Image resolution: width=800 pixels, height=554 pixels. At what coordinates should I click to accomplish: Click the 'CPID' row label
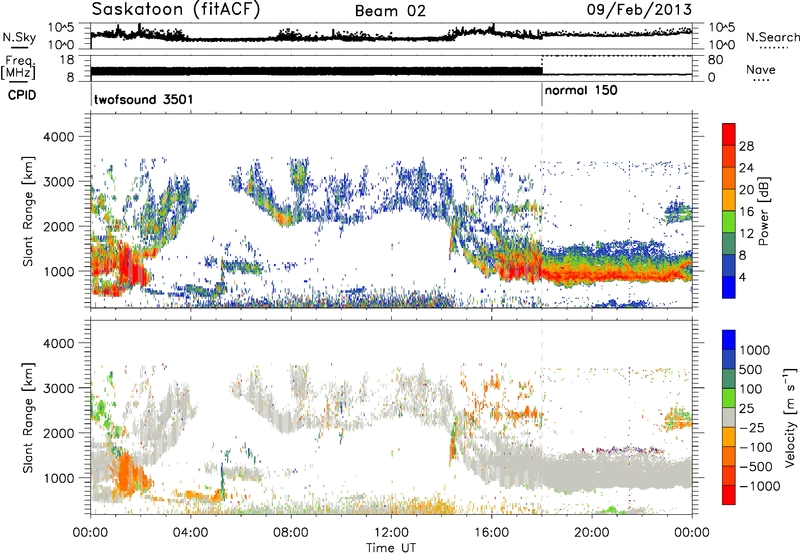22,95
